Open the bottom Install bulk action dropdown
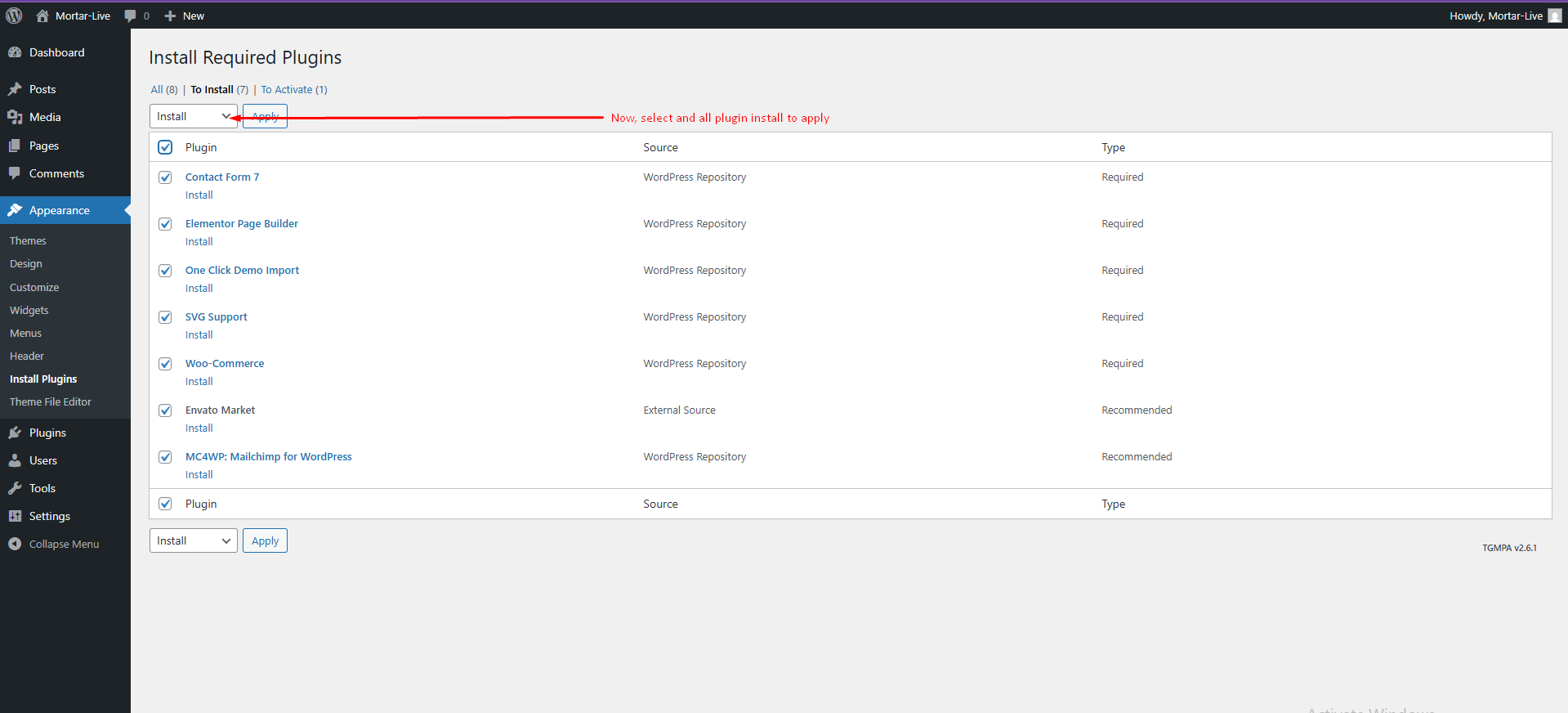1568x713 pixels. click(x=194, y=540)
